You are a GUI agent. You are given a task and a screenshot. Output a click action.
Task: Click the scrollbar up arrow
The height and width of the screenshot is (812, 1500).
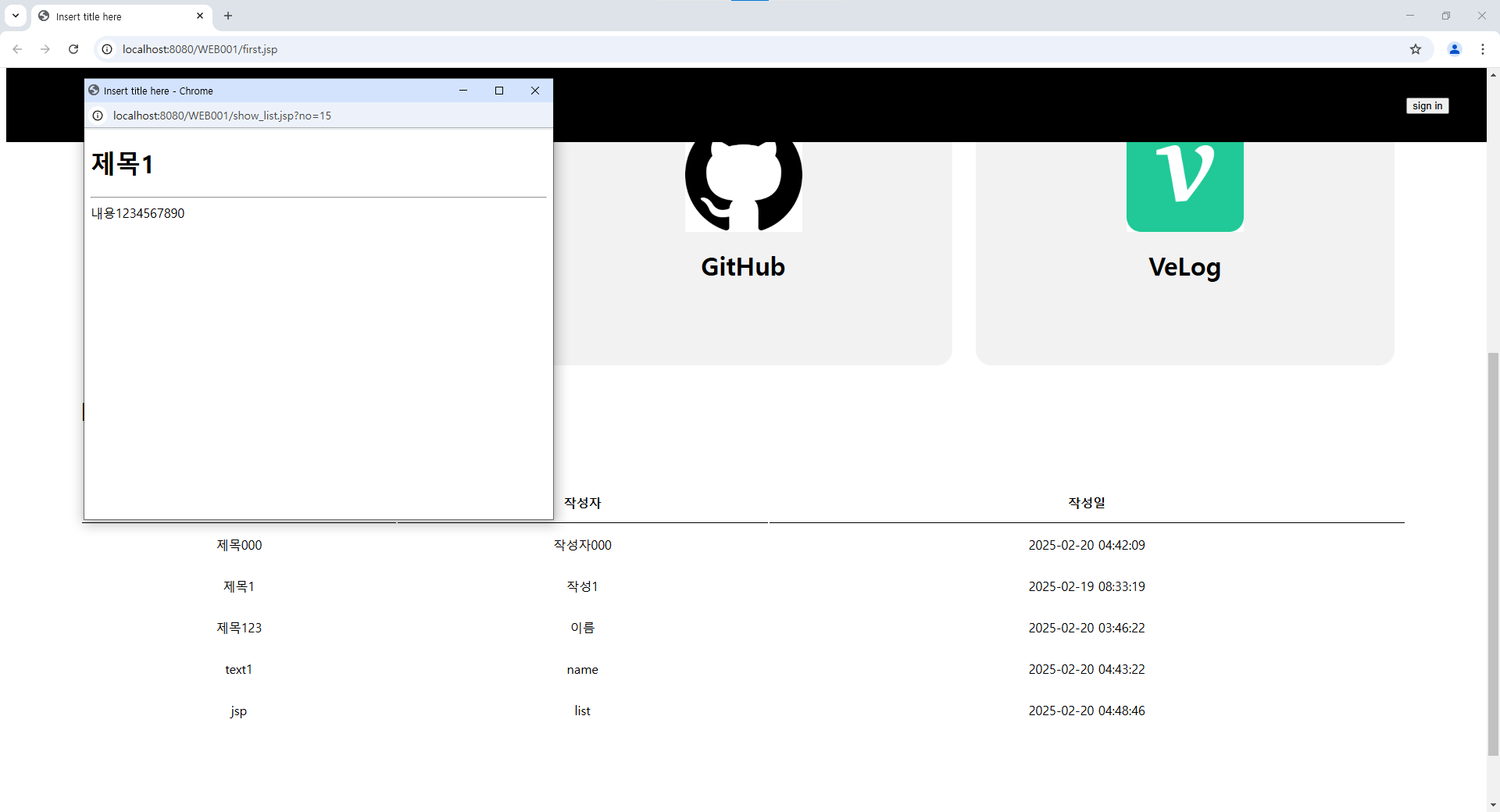[1493, 75]
